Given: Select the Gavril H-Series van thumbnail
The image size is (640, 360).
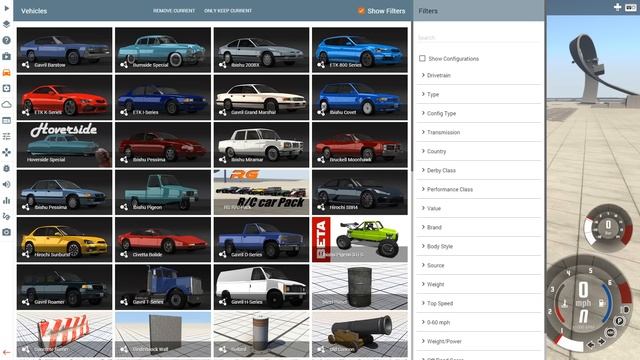Looking at the screenshot, I should pos(261,287).
